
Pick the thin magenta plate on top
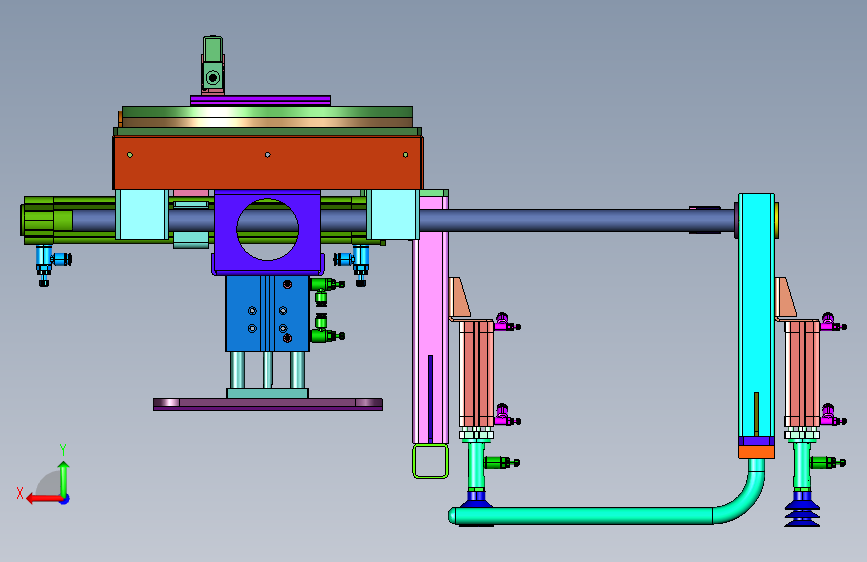[x=260, y=100]
